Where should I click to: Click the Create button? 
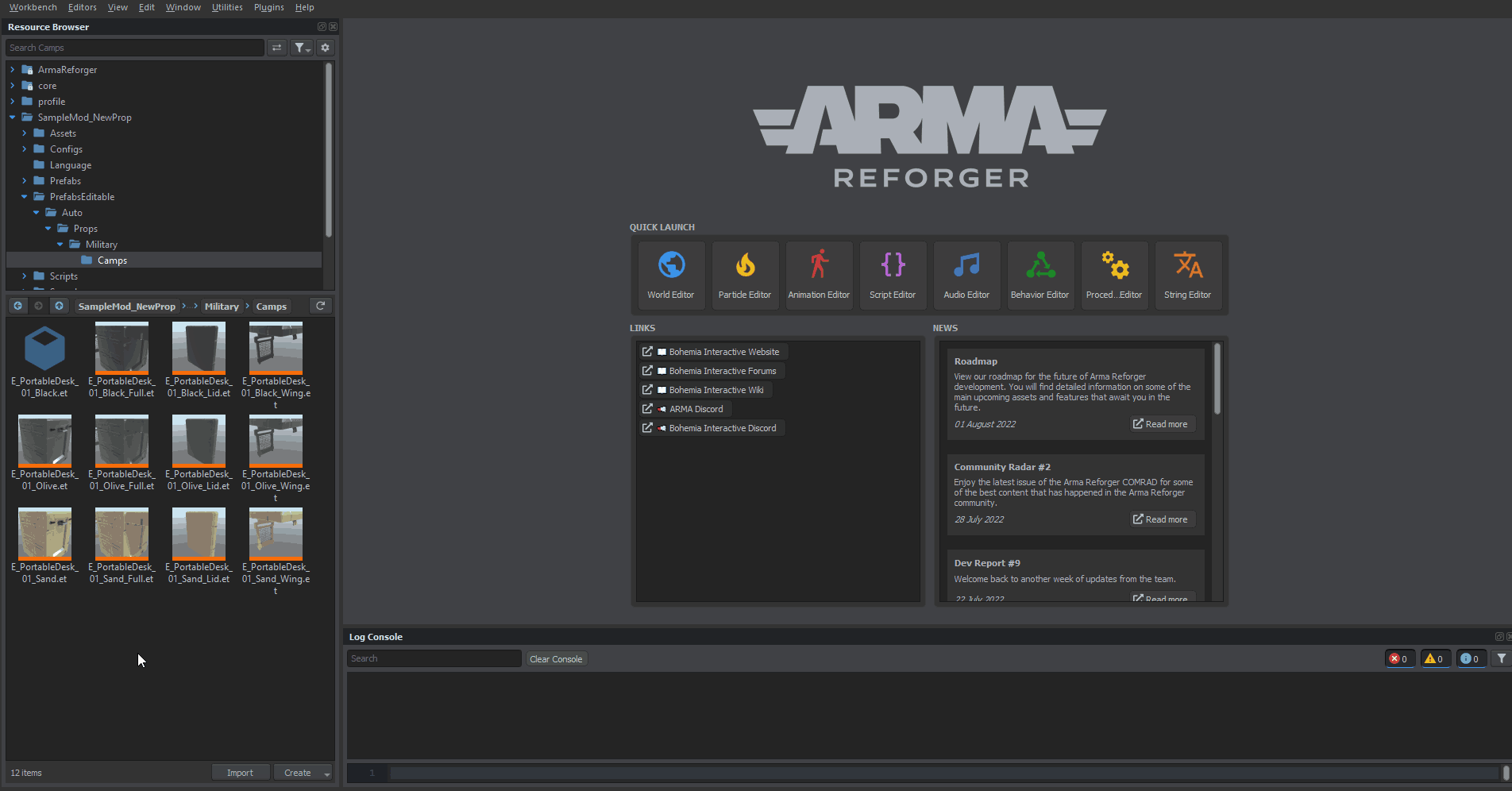point(298,773)
